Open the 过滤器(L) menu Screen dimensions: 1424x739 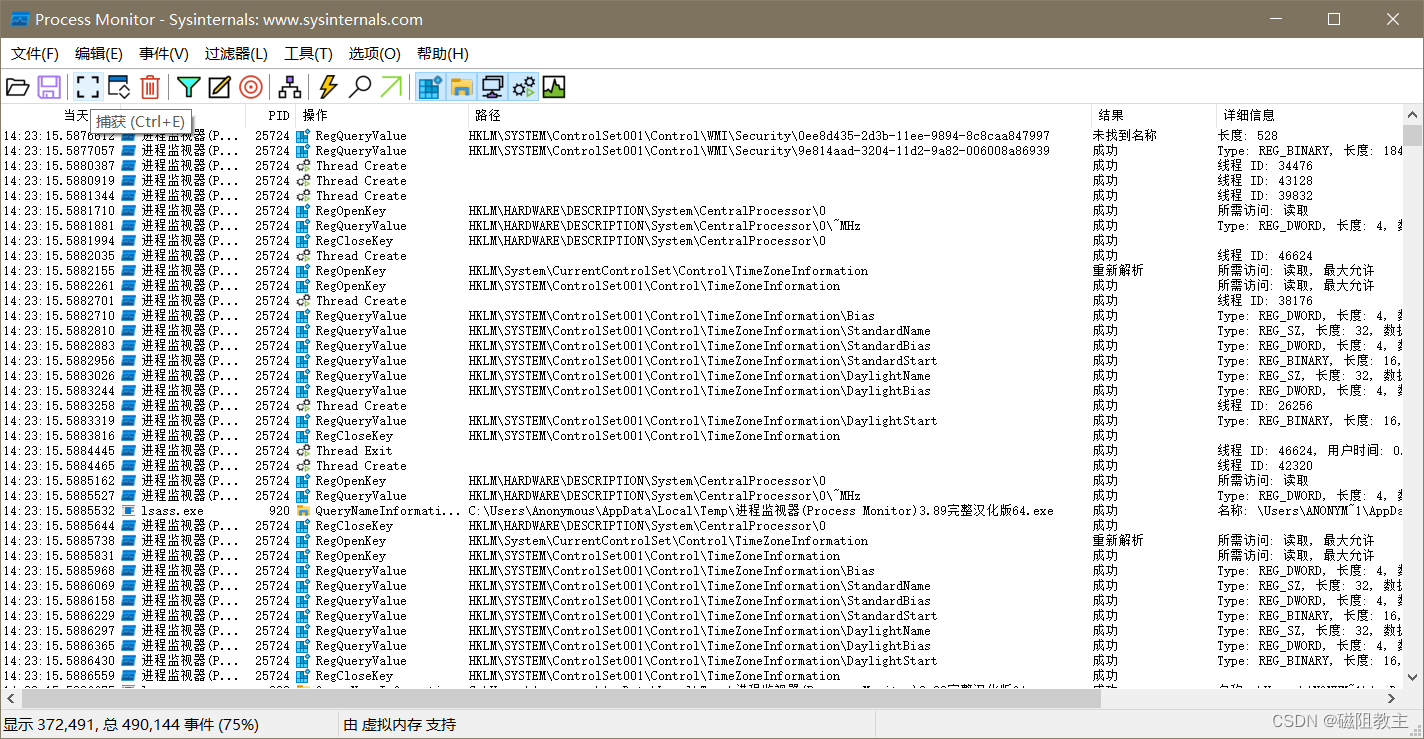pos(235,54)
